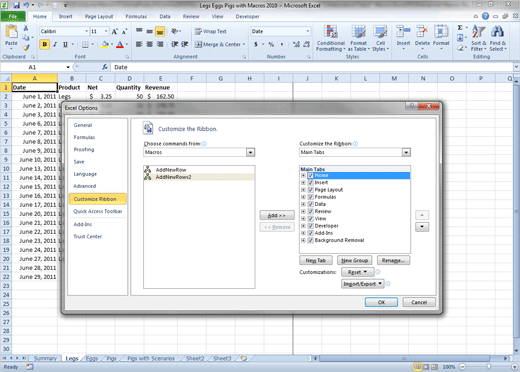
Task: Click the Decrease Font Size icon
Action: tap(124, 32)
